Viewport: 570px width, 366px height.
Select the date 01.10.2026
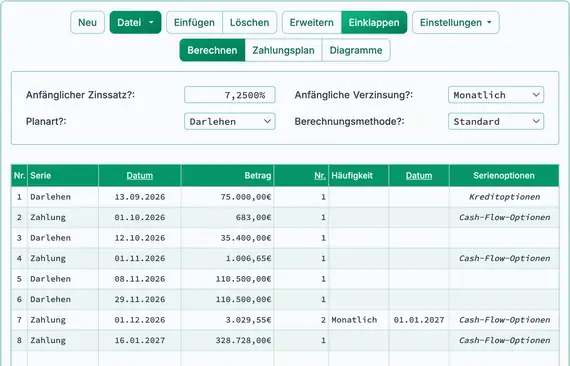coord(140,217)
